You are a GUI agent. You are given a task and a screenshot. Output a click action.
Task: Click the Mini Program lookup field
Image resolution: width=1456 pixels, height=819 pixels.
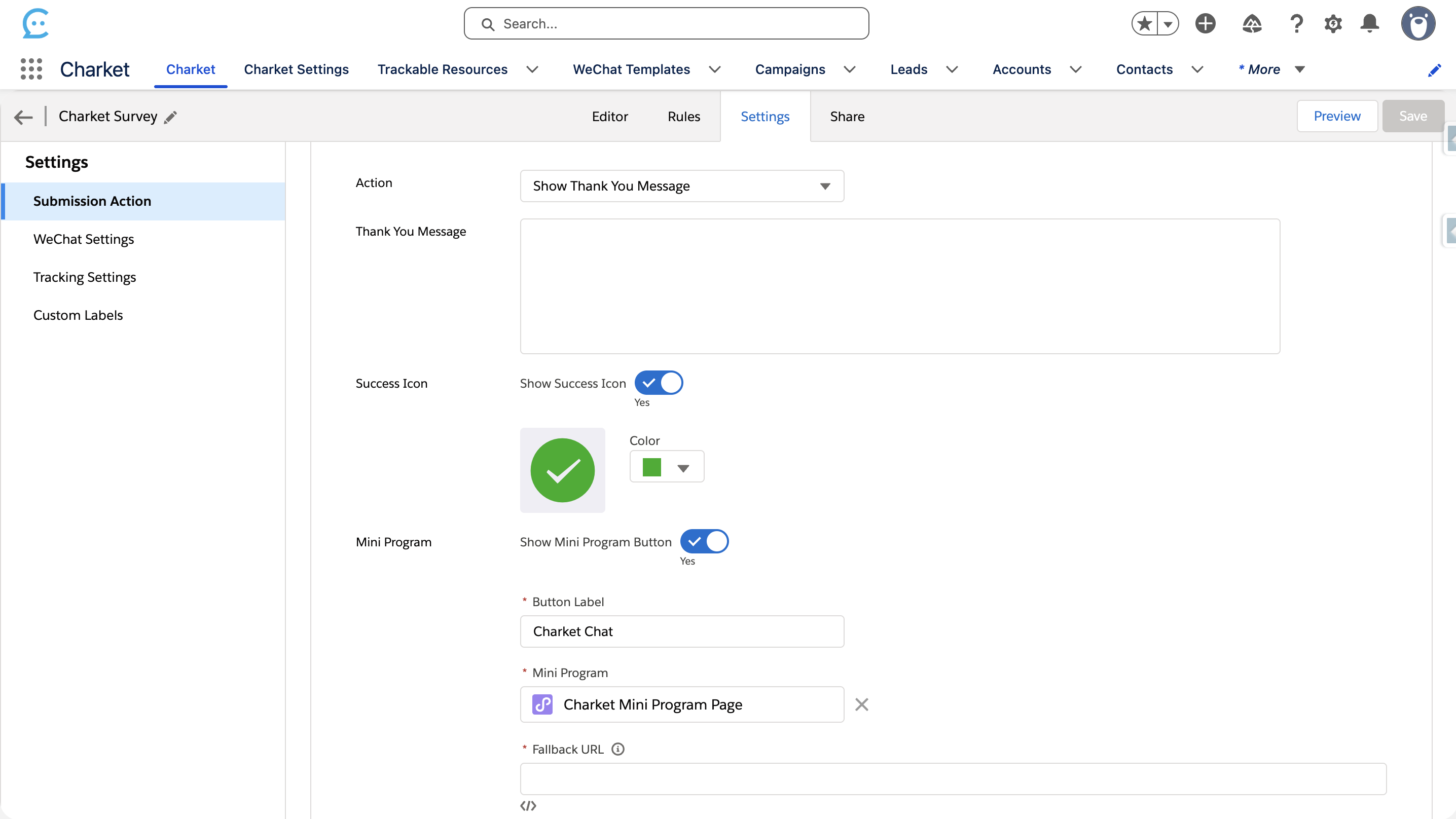pyautogui.click(x=682, y=704)
